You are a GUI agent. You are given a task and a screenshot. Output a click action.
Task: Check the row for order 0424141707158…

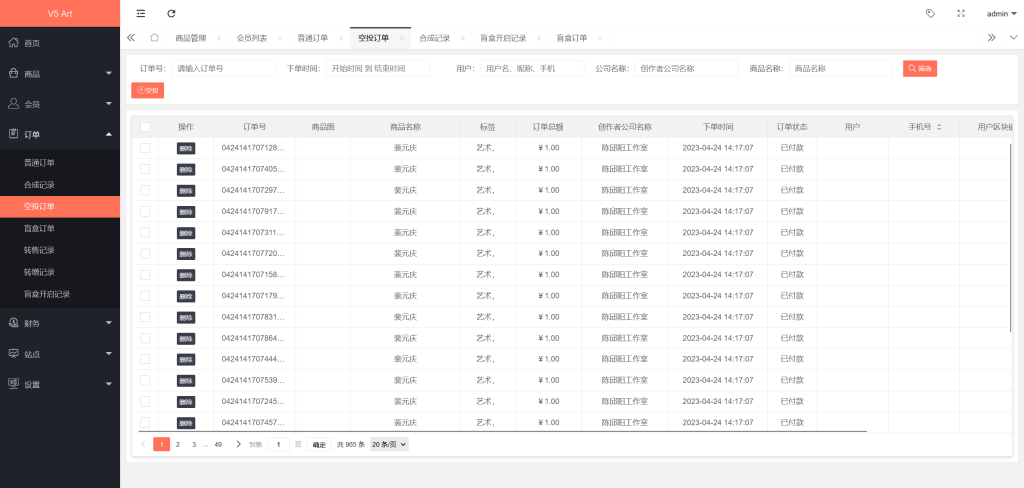click(x=145, y=274)
